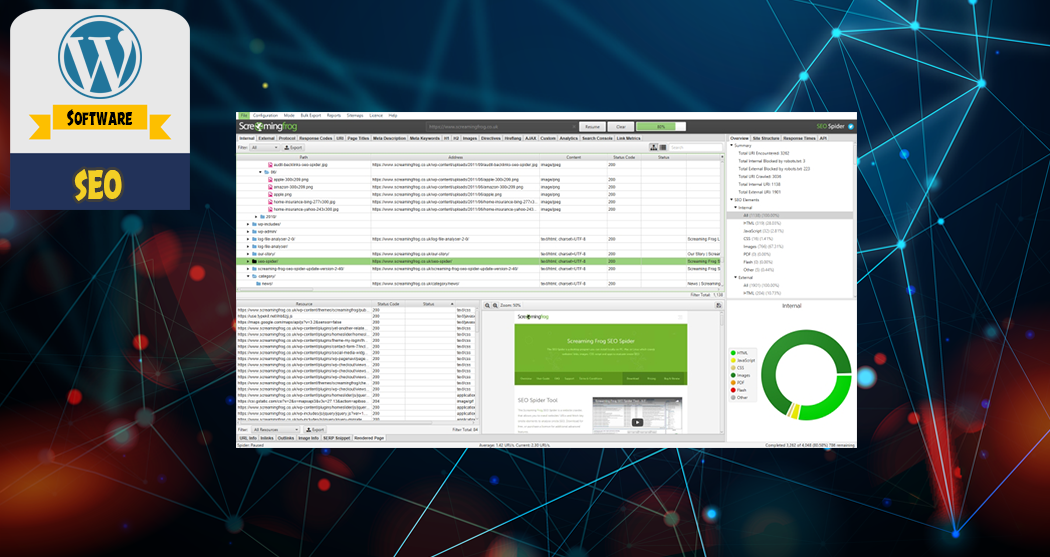Open the File menu

coord(244,115)
